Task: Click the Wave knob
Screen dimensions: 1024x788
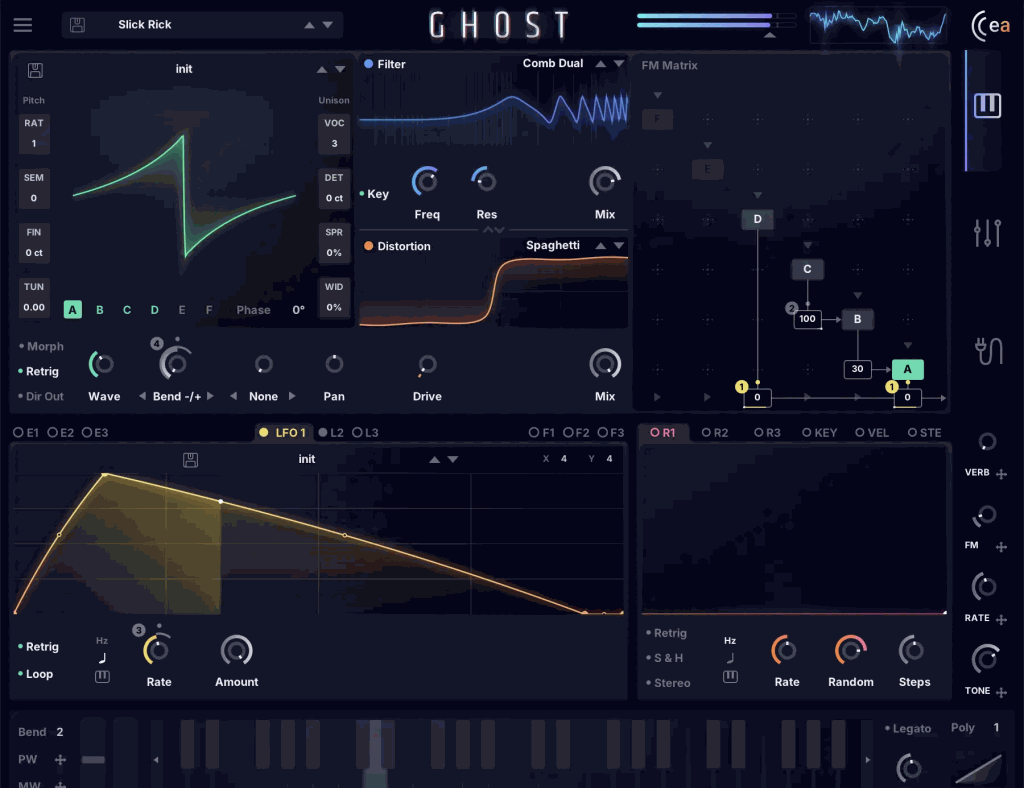Action: (103, 364)
